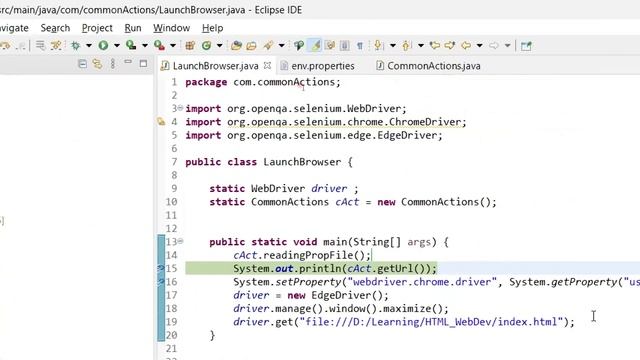Click the warning marker on line 4
This screenshot has height=360, width=640.
(161, 122)
